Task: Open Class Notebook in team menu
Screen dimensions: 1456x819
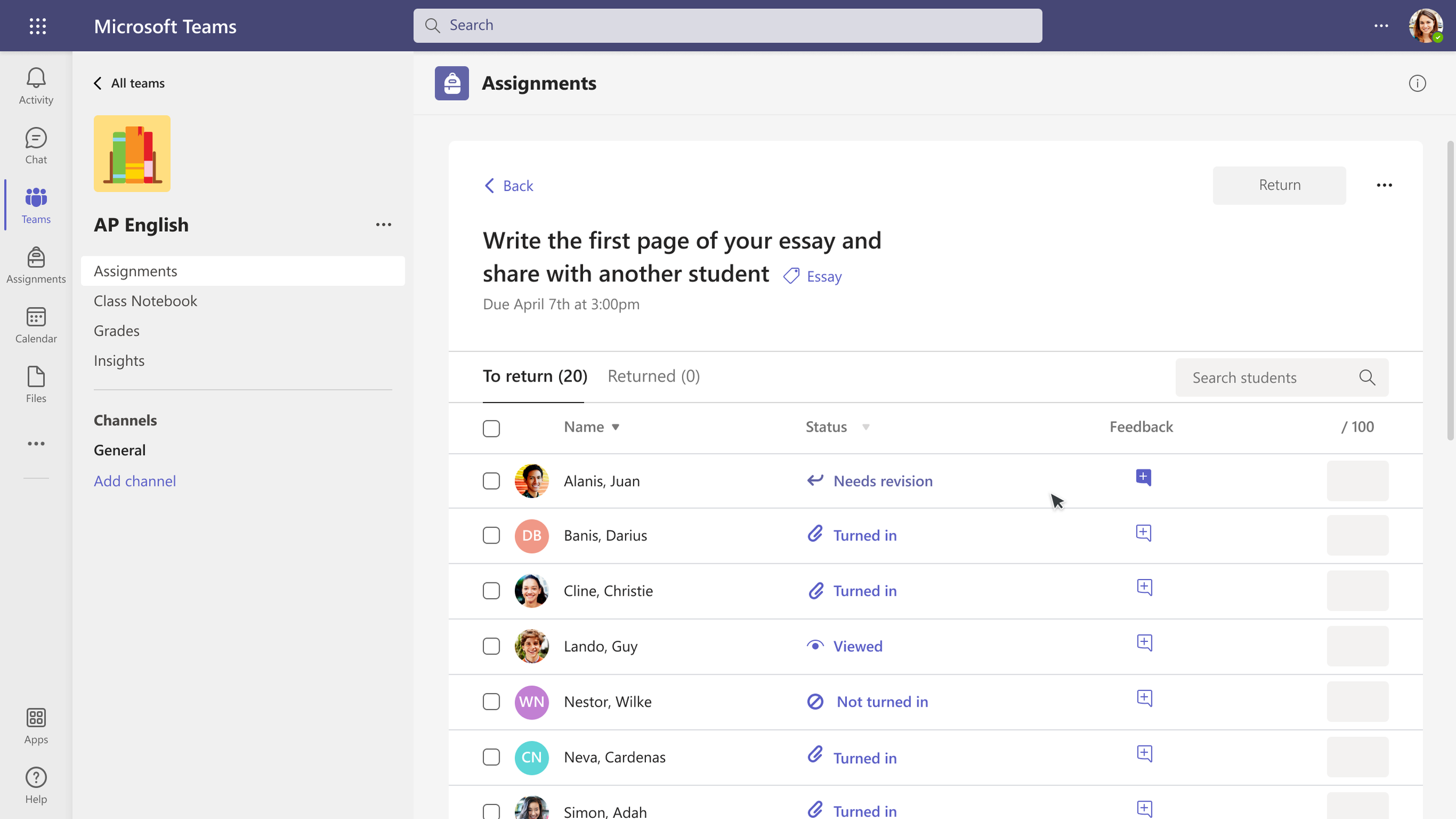Action: coord(146,301)
